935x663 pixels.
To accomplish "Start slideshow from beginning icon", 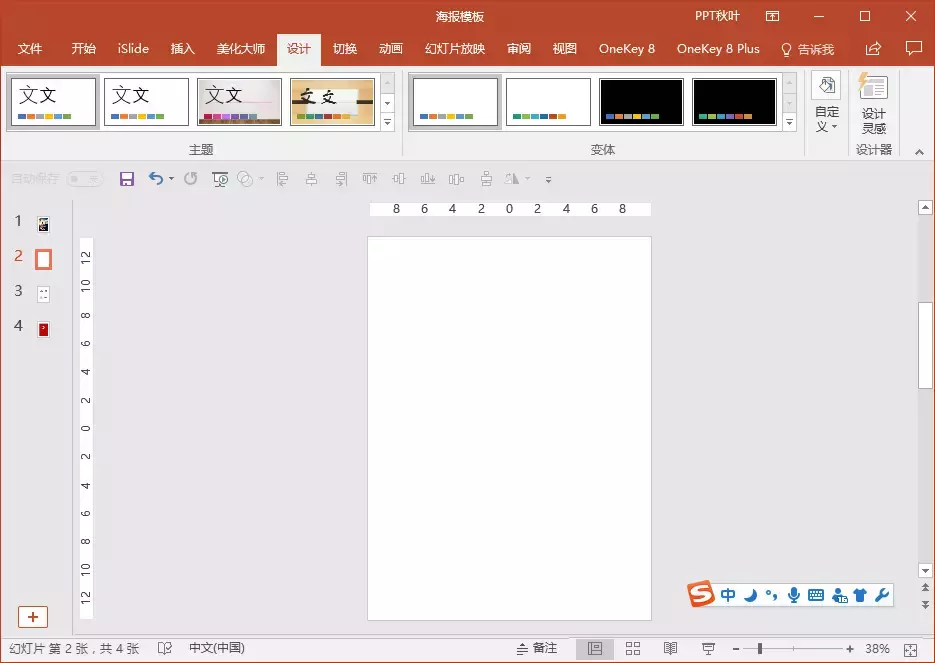I will pyautogui.click(x=220, y=179).
